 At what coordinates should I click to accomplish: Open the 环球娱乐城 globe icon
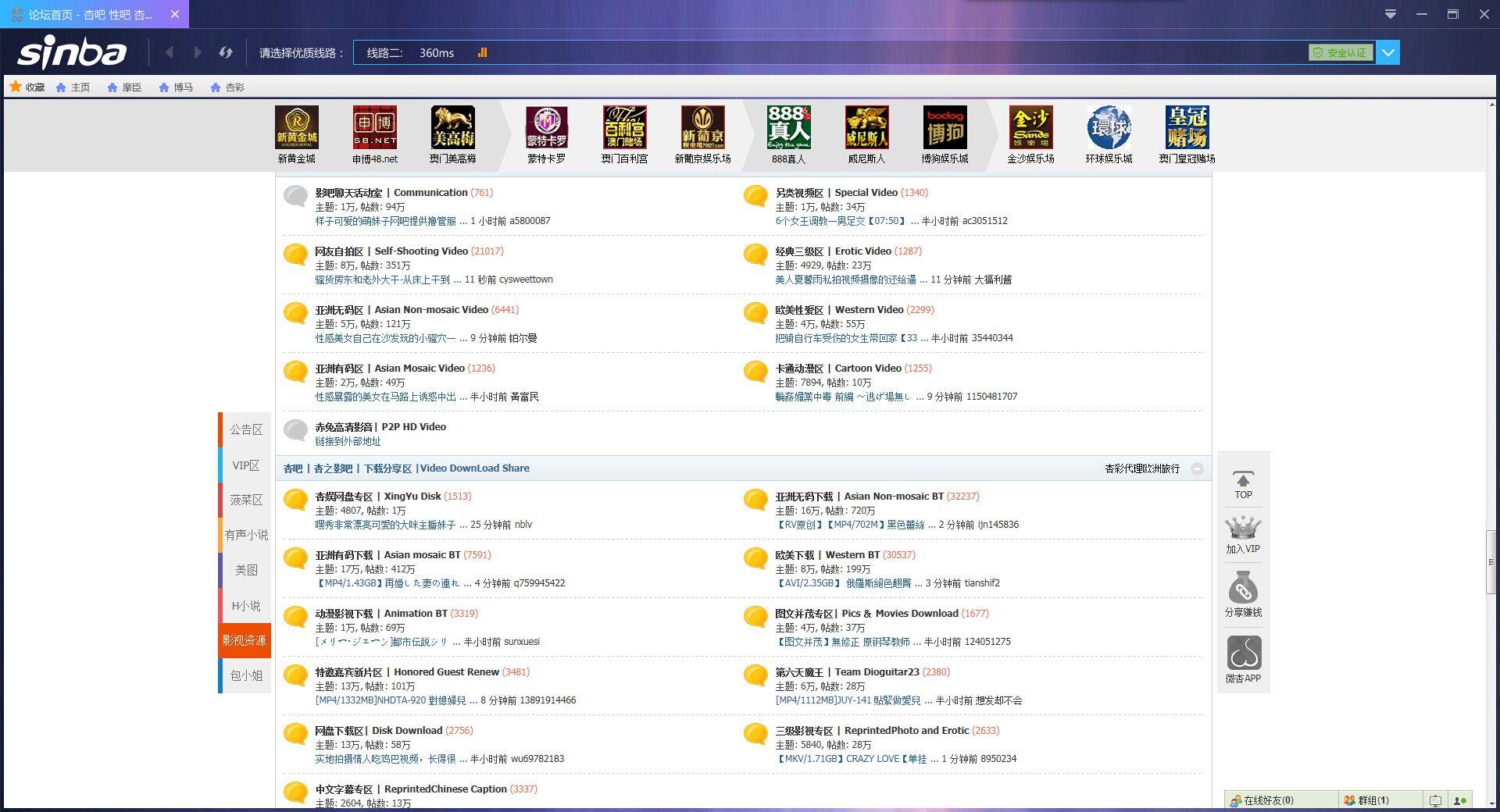(x=1109, y=127)
